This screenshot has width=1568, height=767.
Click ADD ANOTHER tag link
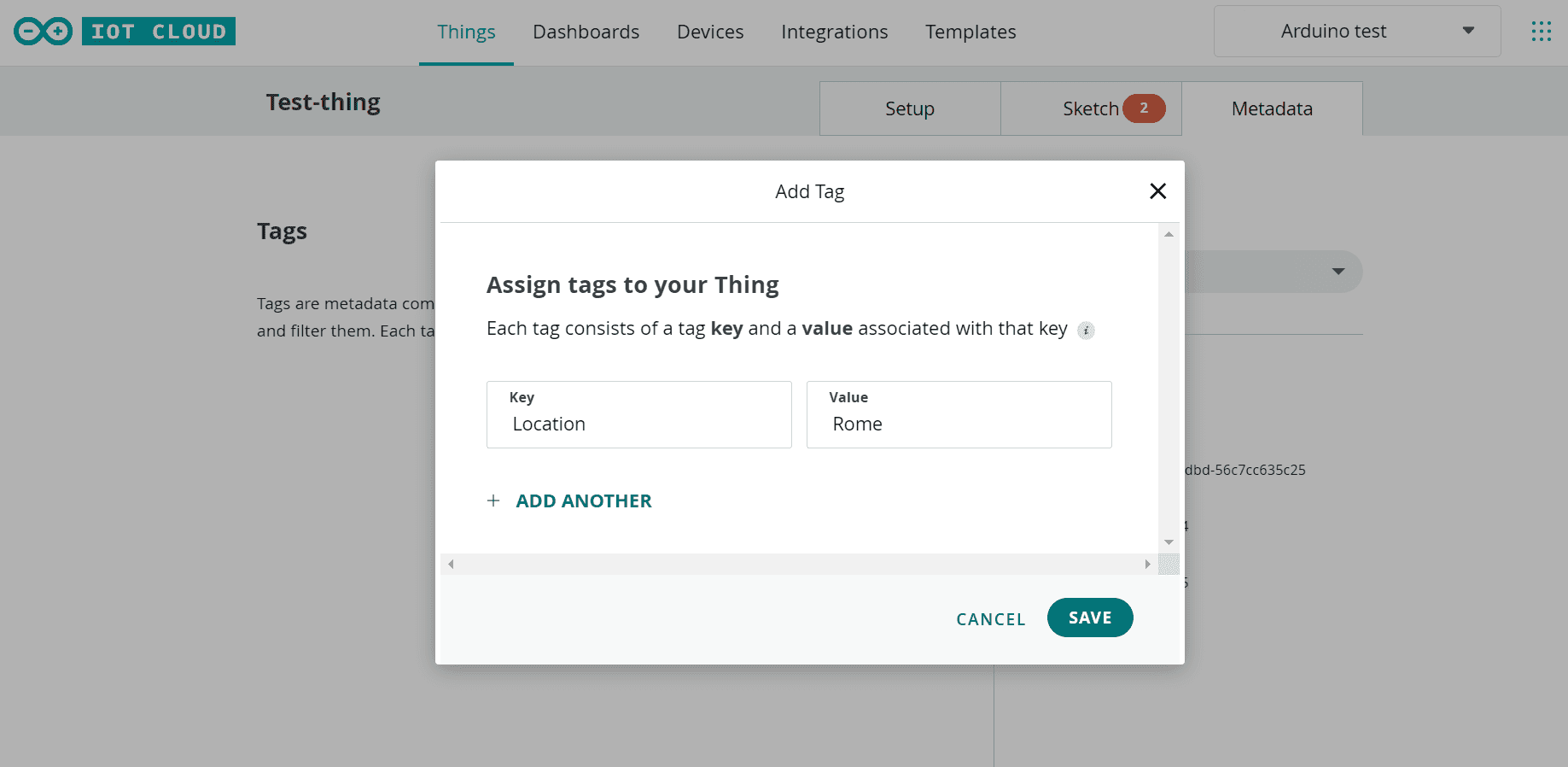pyautogui.click(x=583, y=501)
